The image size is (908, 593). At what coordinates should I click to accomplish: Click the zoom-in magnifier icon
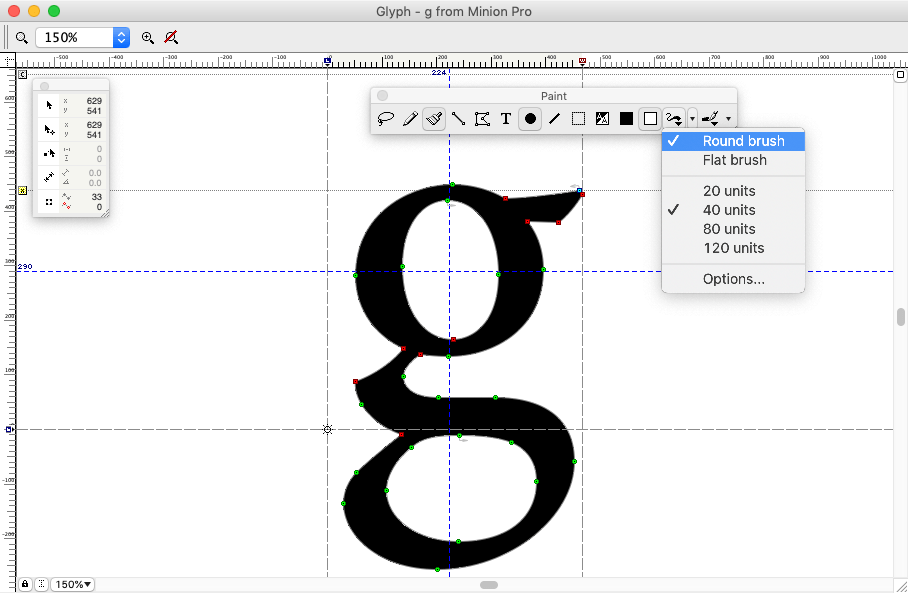pyautogui.click(x=148, y=38)
